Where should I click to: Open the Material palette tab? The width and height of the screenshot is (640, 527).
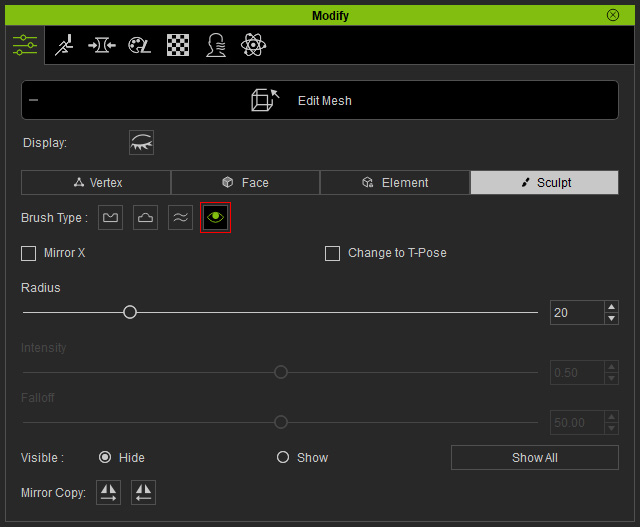[x=139, y=45]
